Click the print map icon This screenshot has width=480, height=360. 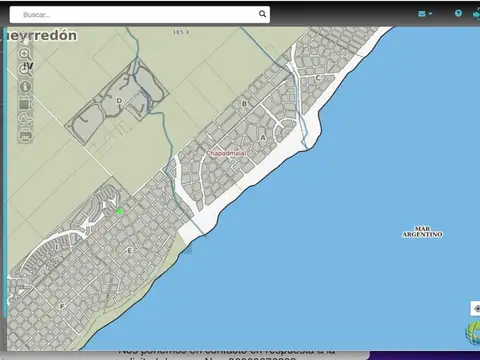25,135
